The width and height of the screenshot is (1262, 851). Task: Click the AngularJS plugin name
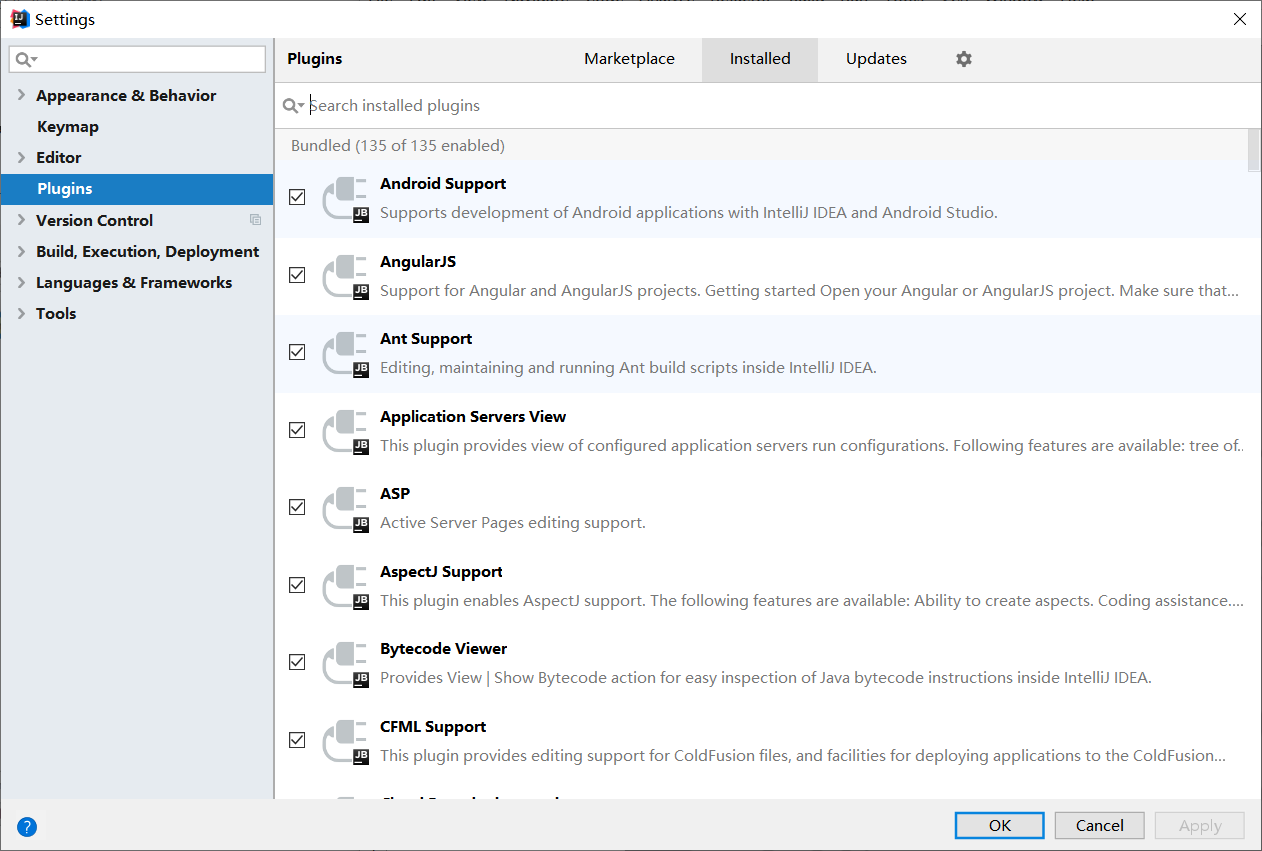(418, 262)
